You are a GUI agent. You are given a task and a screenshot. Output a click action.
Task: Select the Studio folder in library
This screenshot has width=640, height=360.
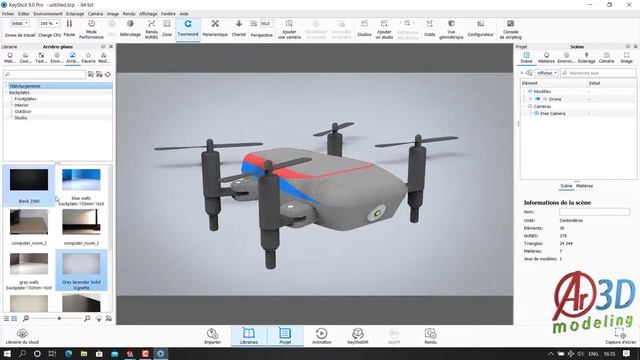[21, 118]
